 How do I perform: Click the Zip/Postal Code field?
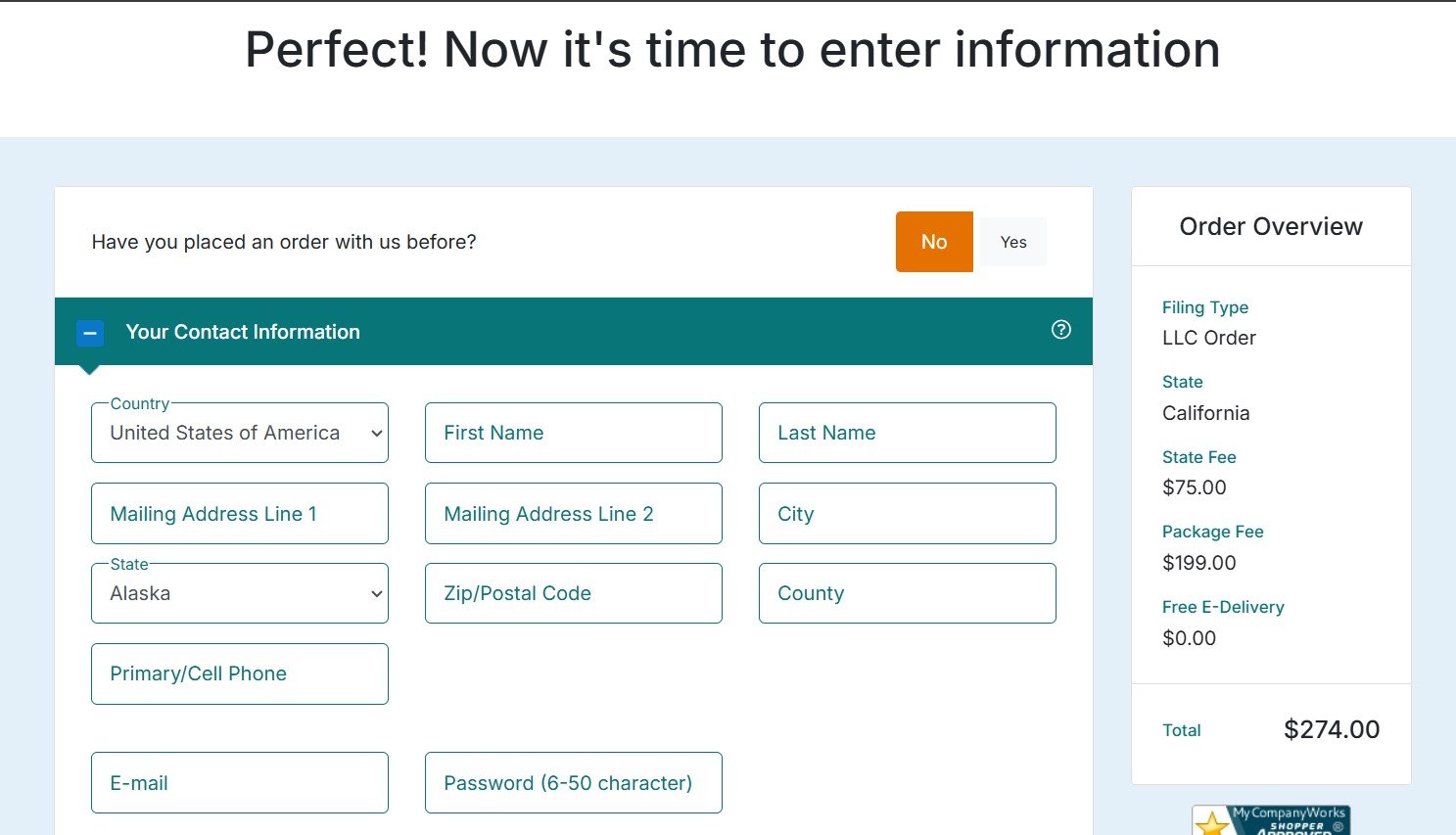(x=574, y=593)
